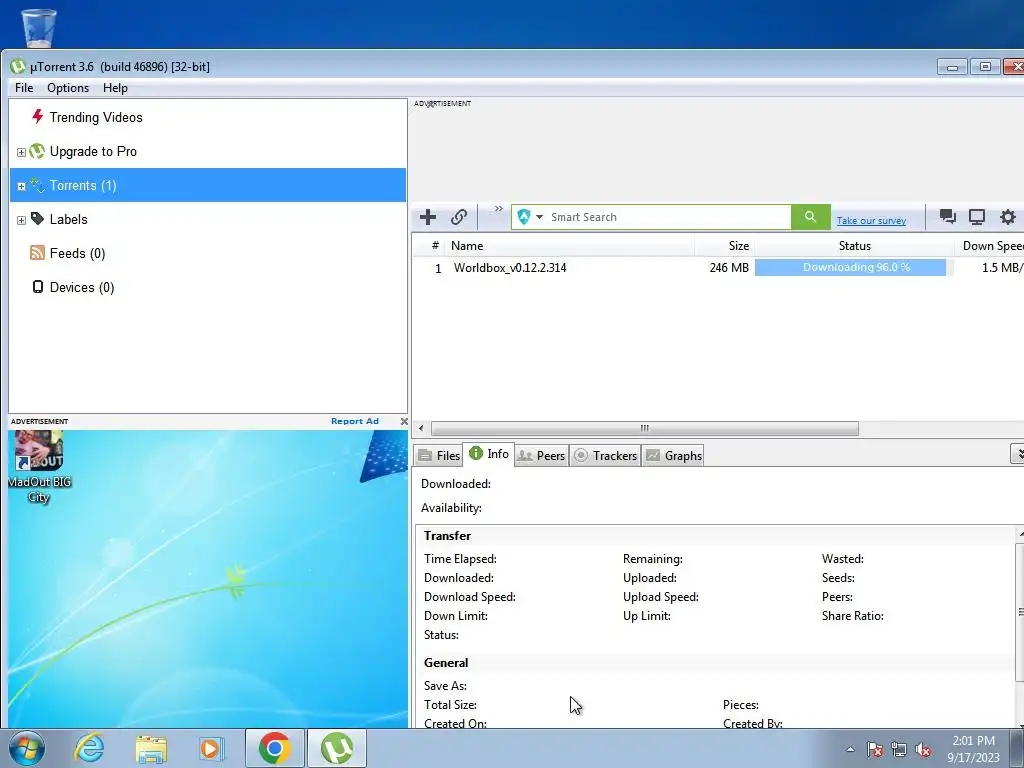Open the search provider dropdown arrow
The height and width of the screenshot is (768, 1024).
click(539, 217)
